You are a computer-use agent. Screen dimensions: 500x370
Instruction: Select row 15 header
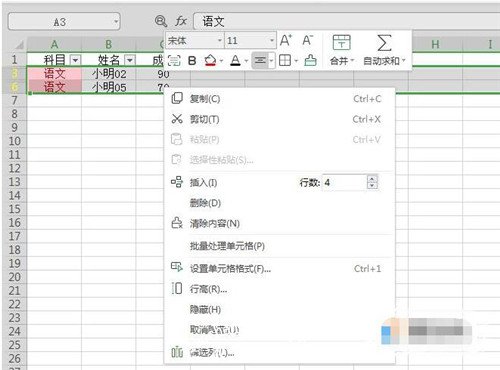tap(15, 209)
